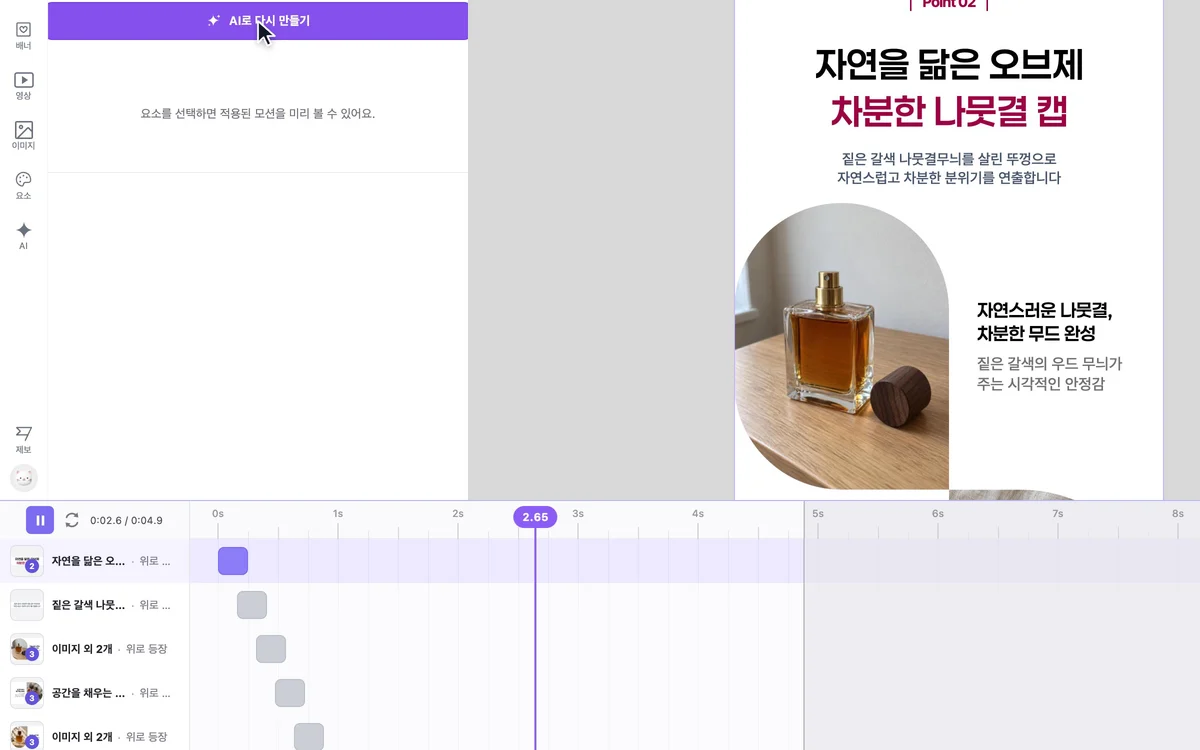The height and width of the screenshot is (750, 1200).
Task: Click the 2.65 playhead marker
Action: tap(535, 517)
